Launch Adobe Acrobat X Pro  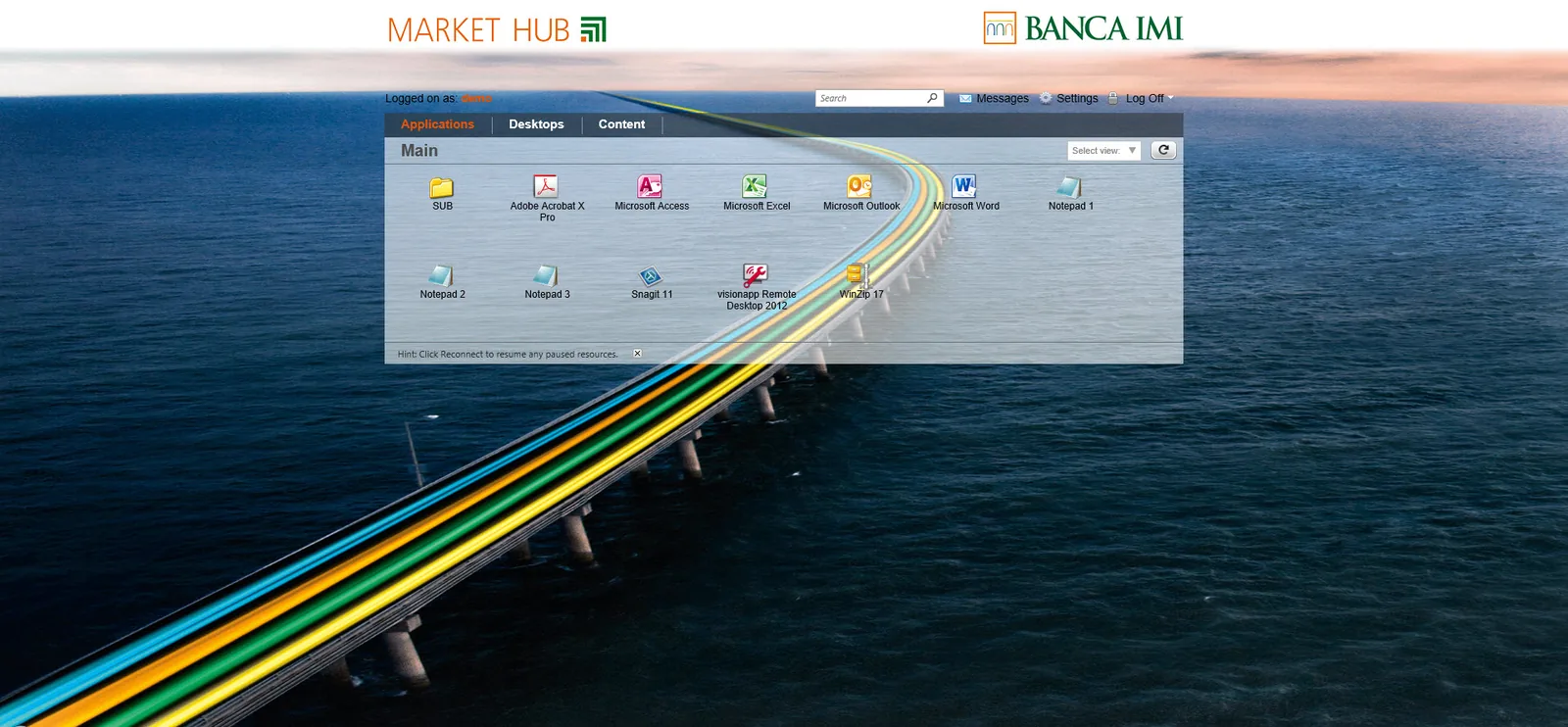pos(546,186)
